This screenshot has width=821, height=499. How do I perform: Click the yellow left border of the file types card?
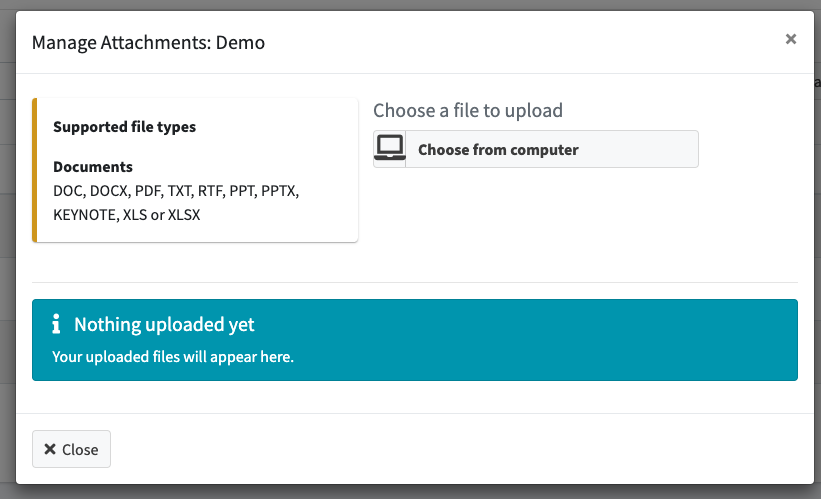coord(35,170)
